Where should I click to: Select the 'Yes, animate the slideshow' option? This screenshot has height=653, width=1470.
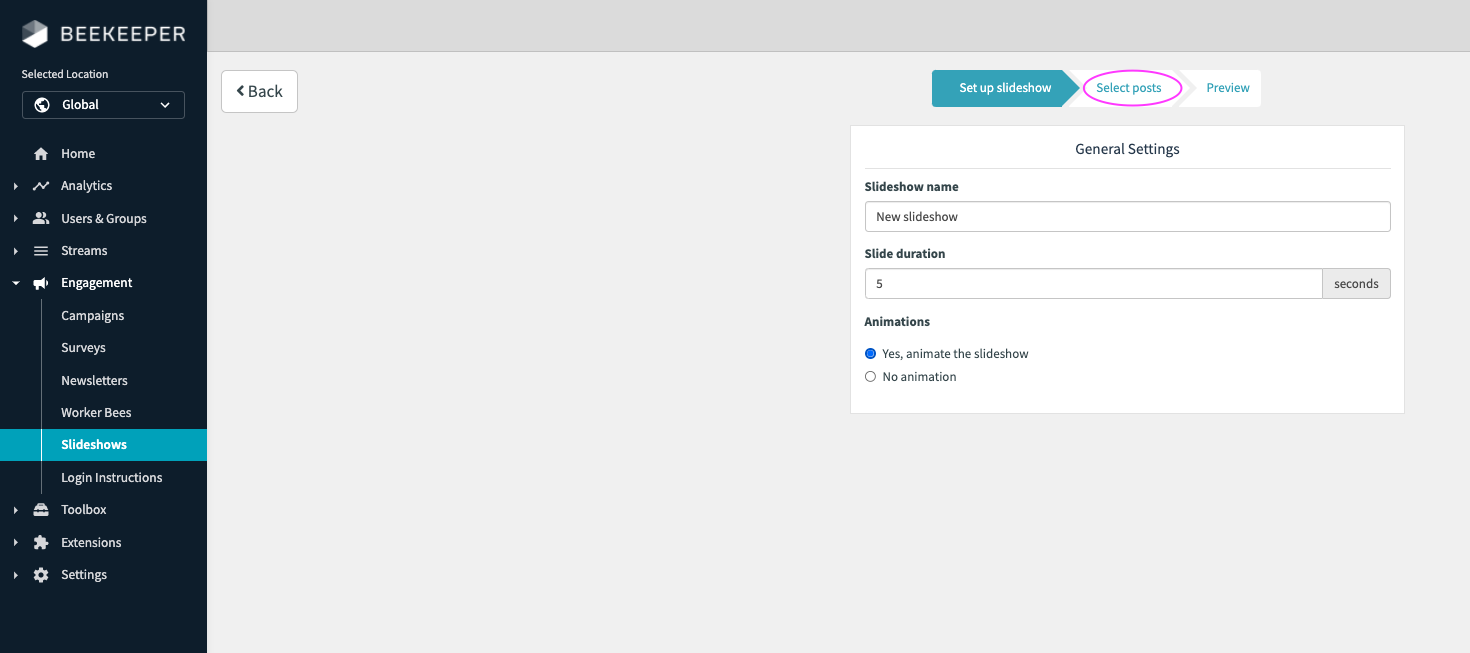click(870, 353)
